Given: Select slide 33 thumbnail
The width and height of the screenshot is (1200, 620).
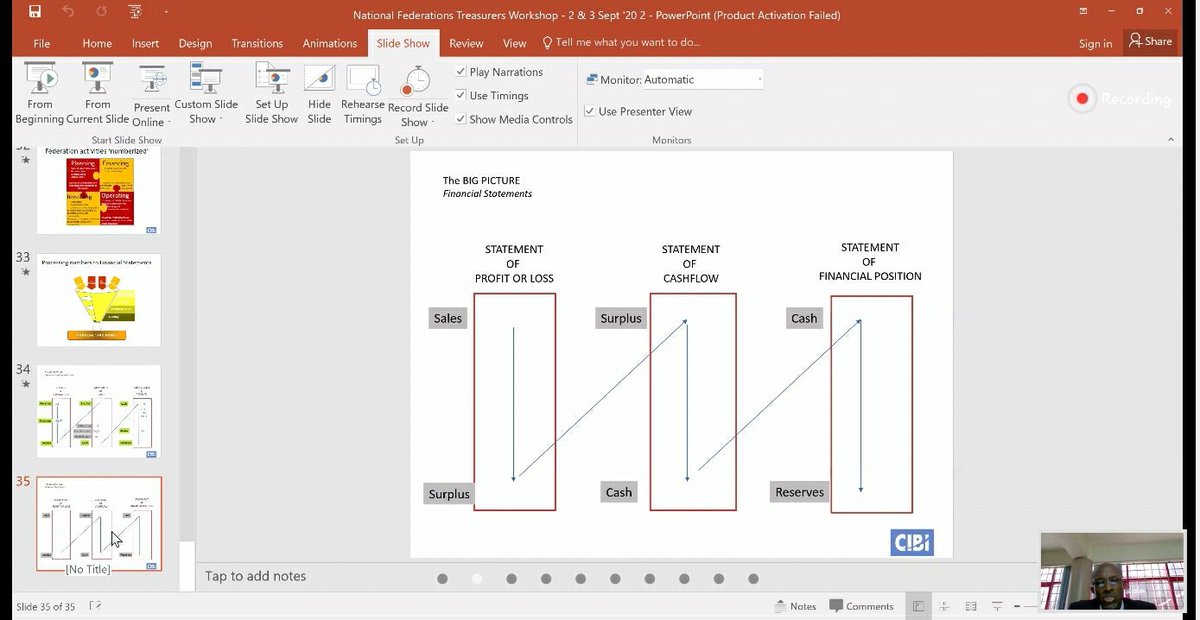Looking at the screenshot, I should click(x=98, y=300).
